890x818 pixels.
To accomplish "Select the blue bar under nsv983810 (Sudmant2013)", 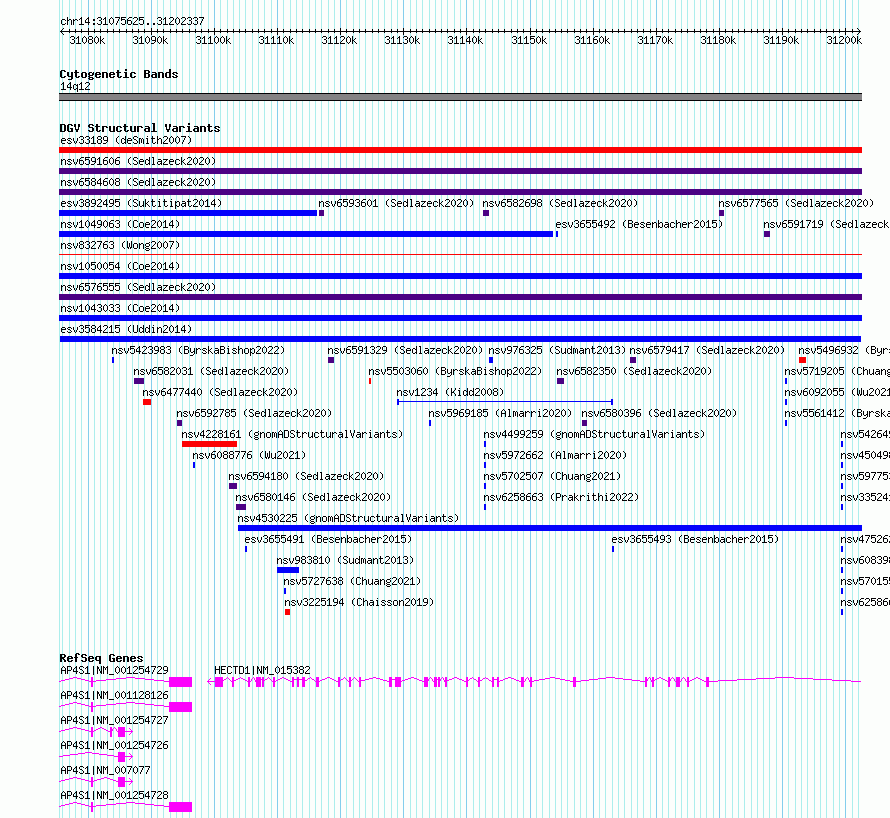I will coord(288,570).
